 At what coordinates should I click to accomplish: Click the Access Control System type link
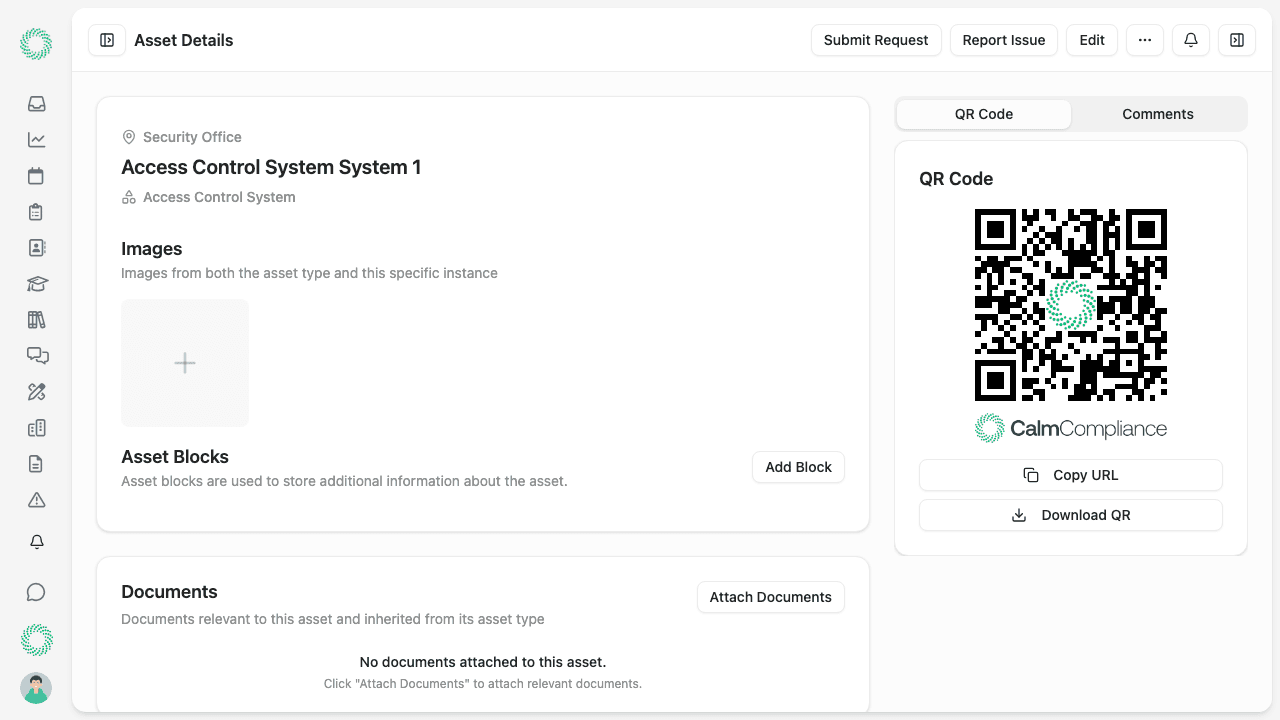point(219,197)
